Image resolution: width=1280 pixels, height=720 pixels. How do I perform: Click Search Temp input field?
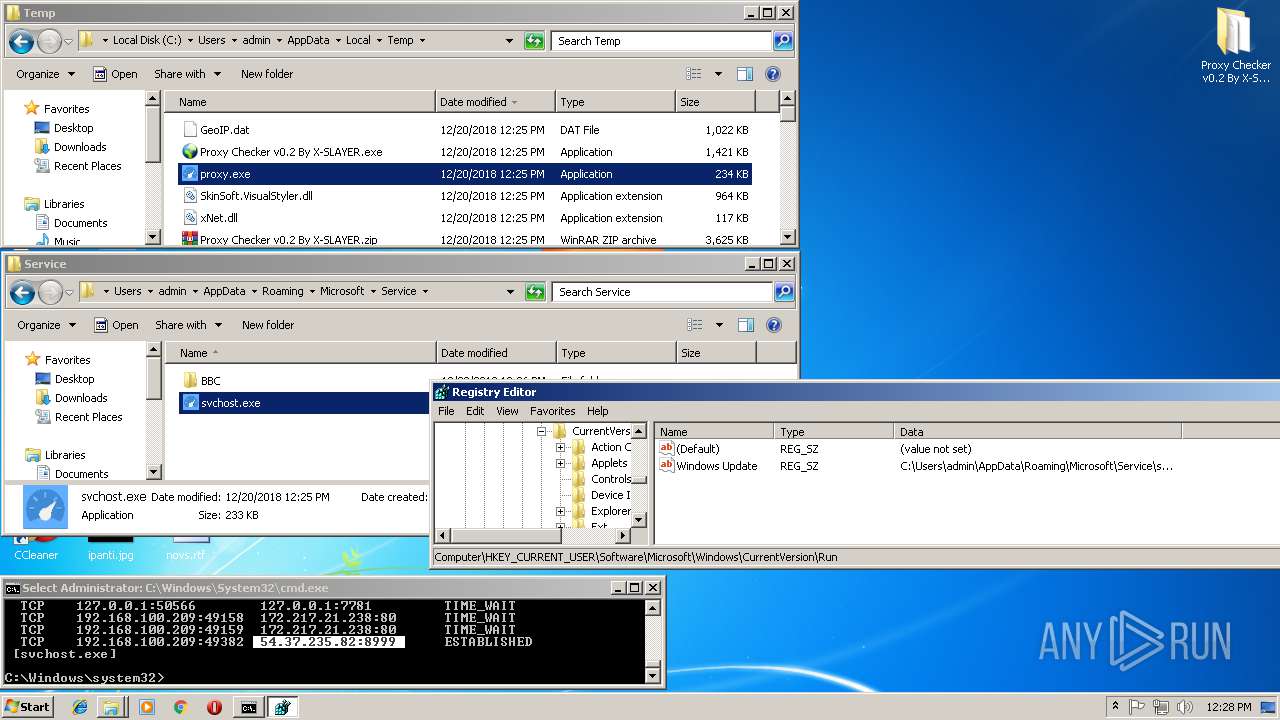coord(661,41)
